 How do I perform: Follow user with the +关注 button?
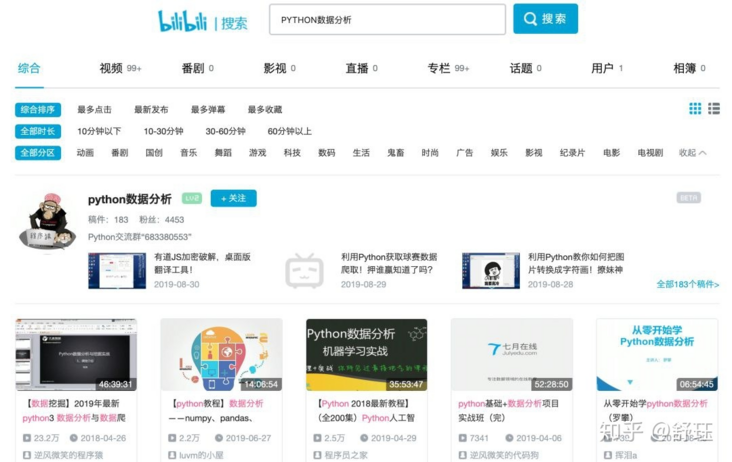pos(233,198)
